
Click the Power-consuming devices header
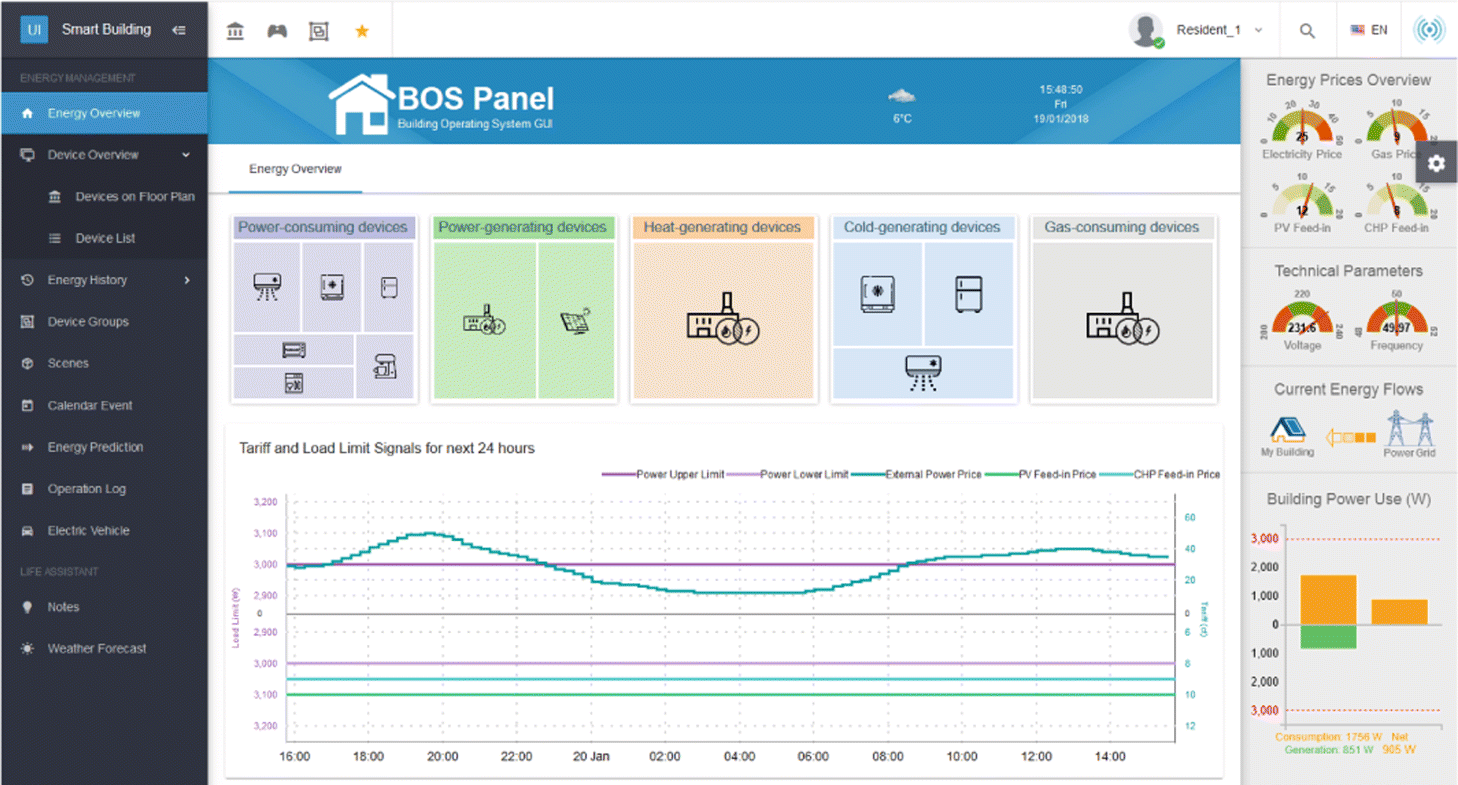tap(323, 227)
